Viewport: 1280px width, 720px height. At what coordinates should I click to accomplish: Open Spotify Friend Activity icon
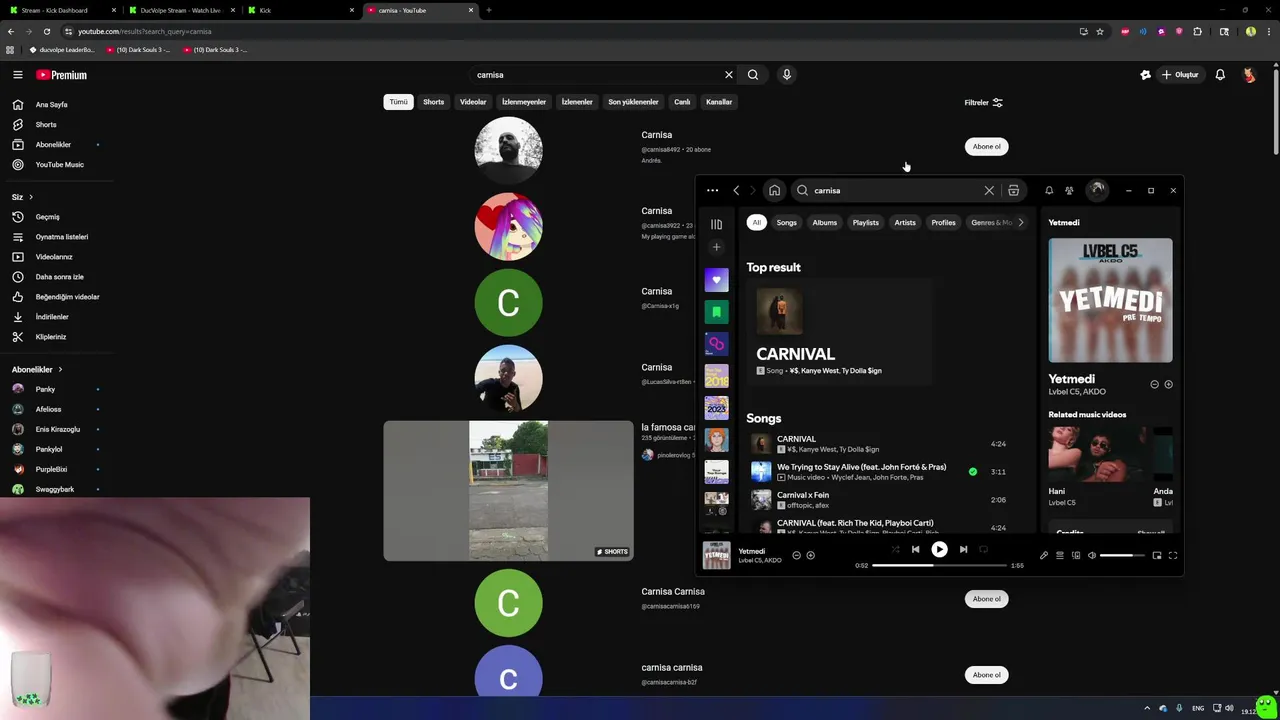[1069, 190]
